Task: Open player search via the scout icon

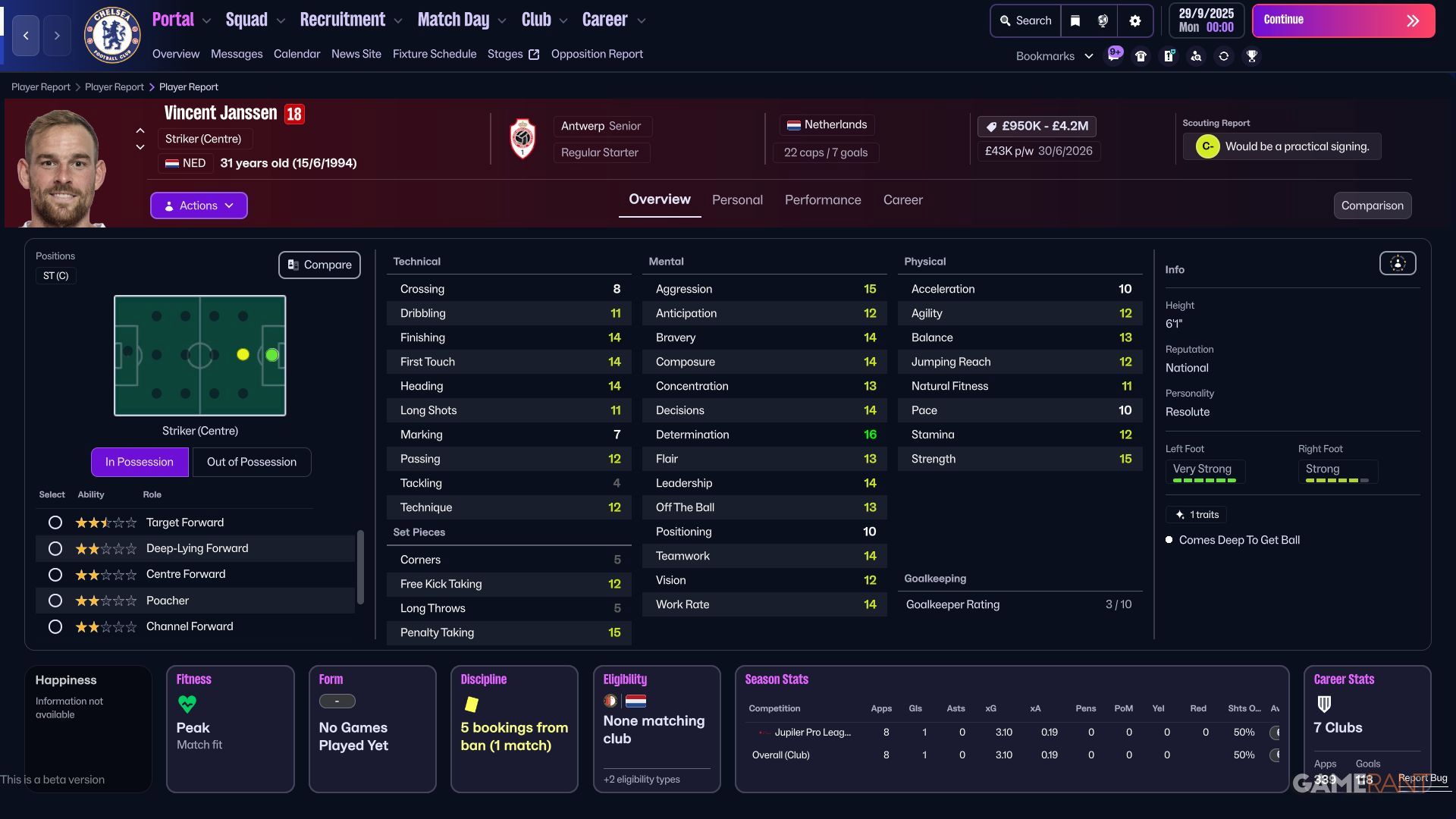Action: [1196, 55]
